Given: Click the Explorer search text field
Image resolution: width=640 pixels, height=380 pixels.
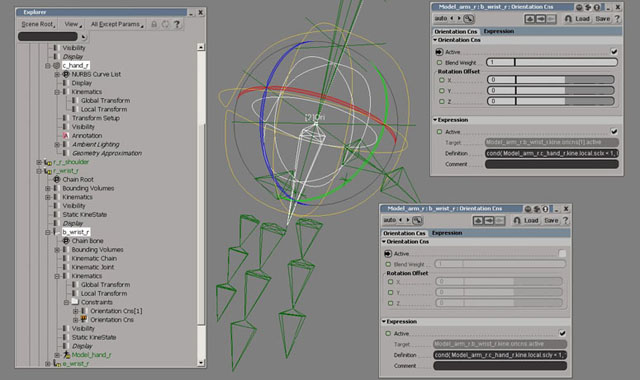Looking at the screenshot, I should point(48,37).
